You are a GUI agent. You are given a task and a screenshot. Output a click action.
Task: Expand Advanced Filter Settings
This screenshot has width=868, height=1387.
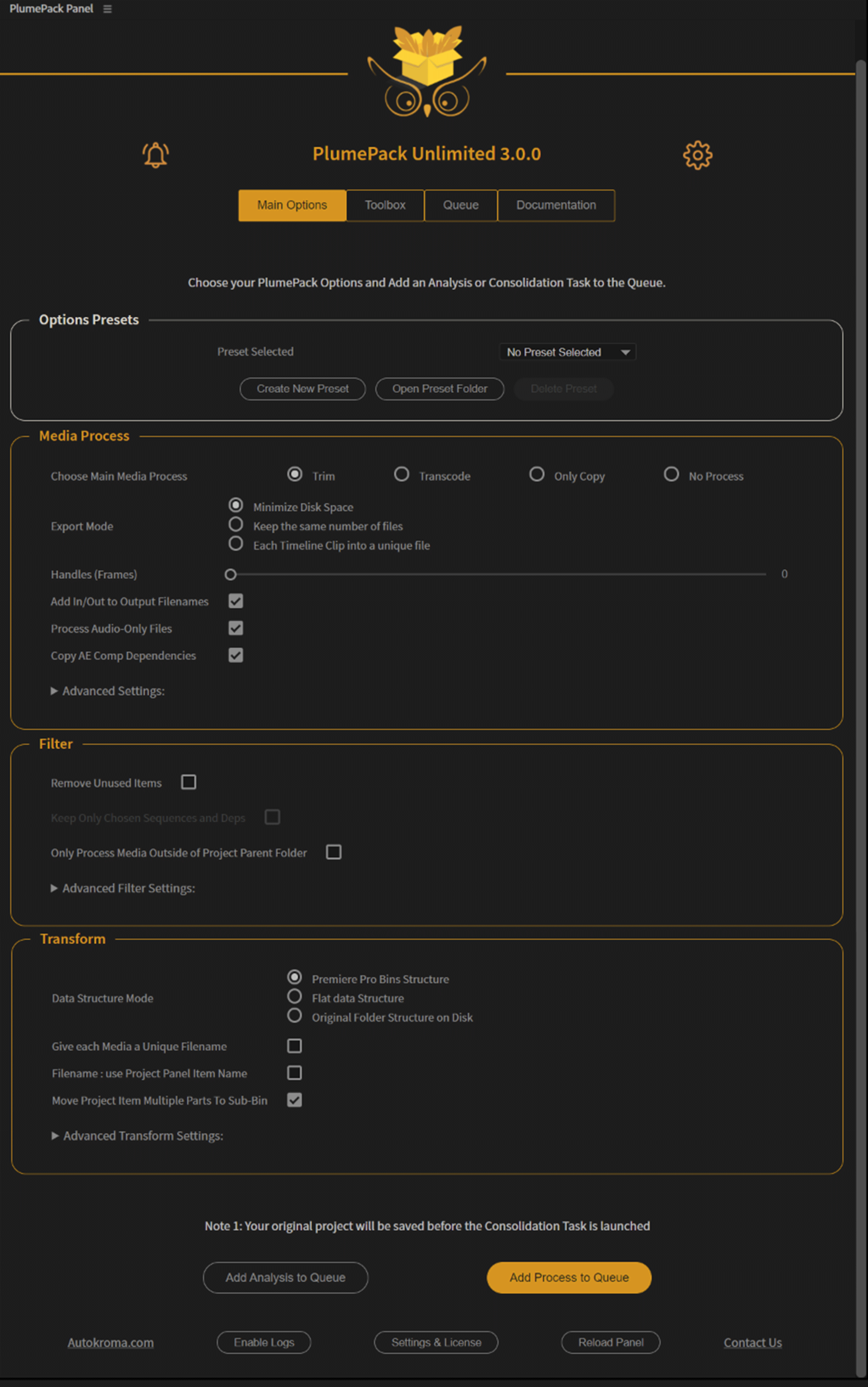click(x=123, y=888)
